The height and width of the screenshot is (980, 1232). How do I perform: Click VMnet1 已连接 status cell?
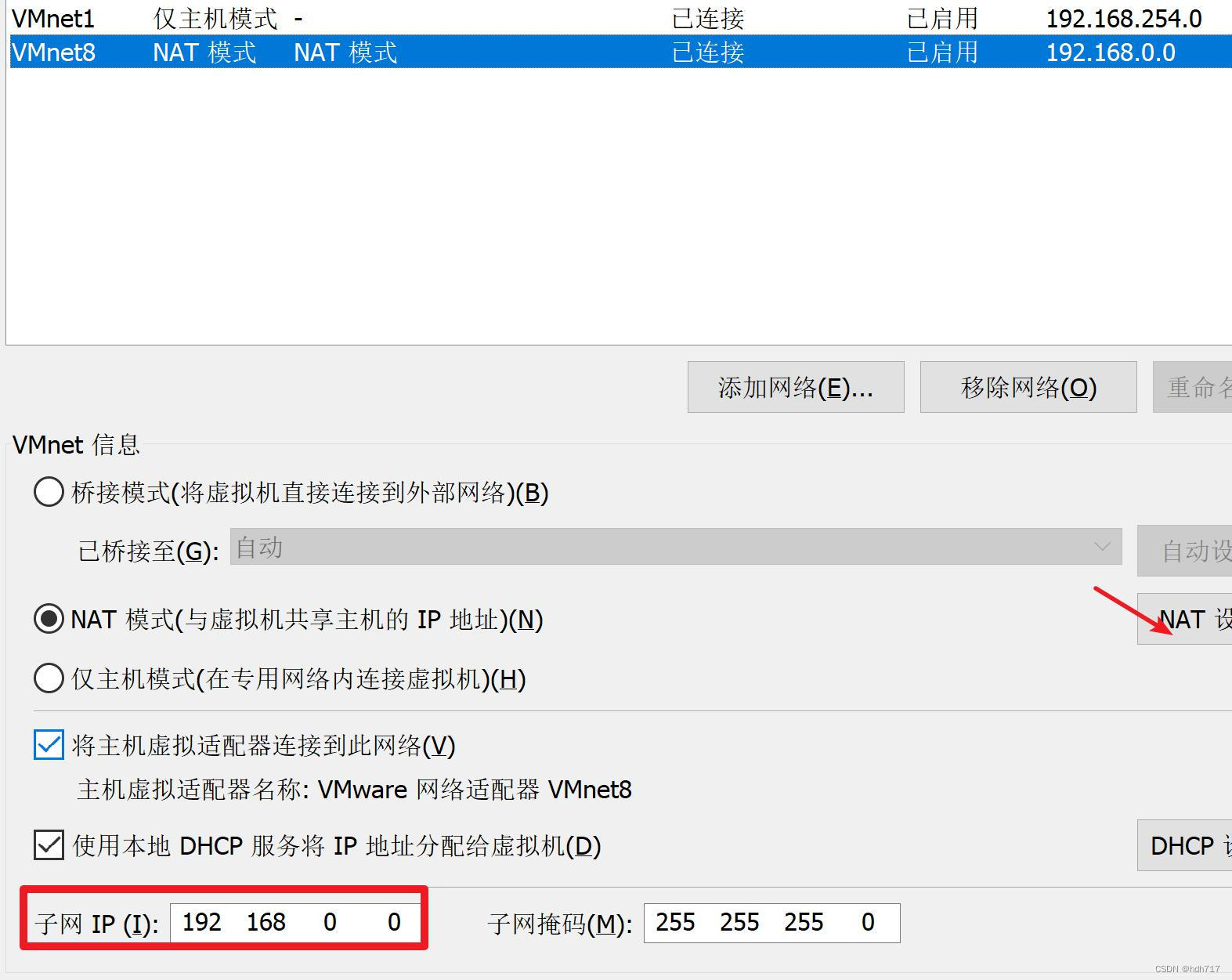708,18
